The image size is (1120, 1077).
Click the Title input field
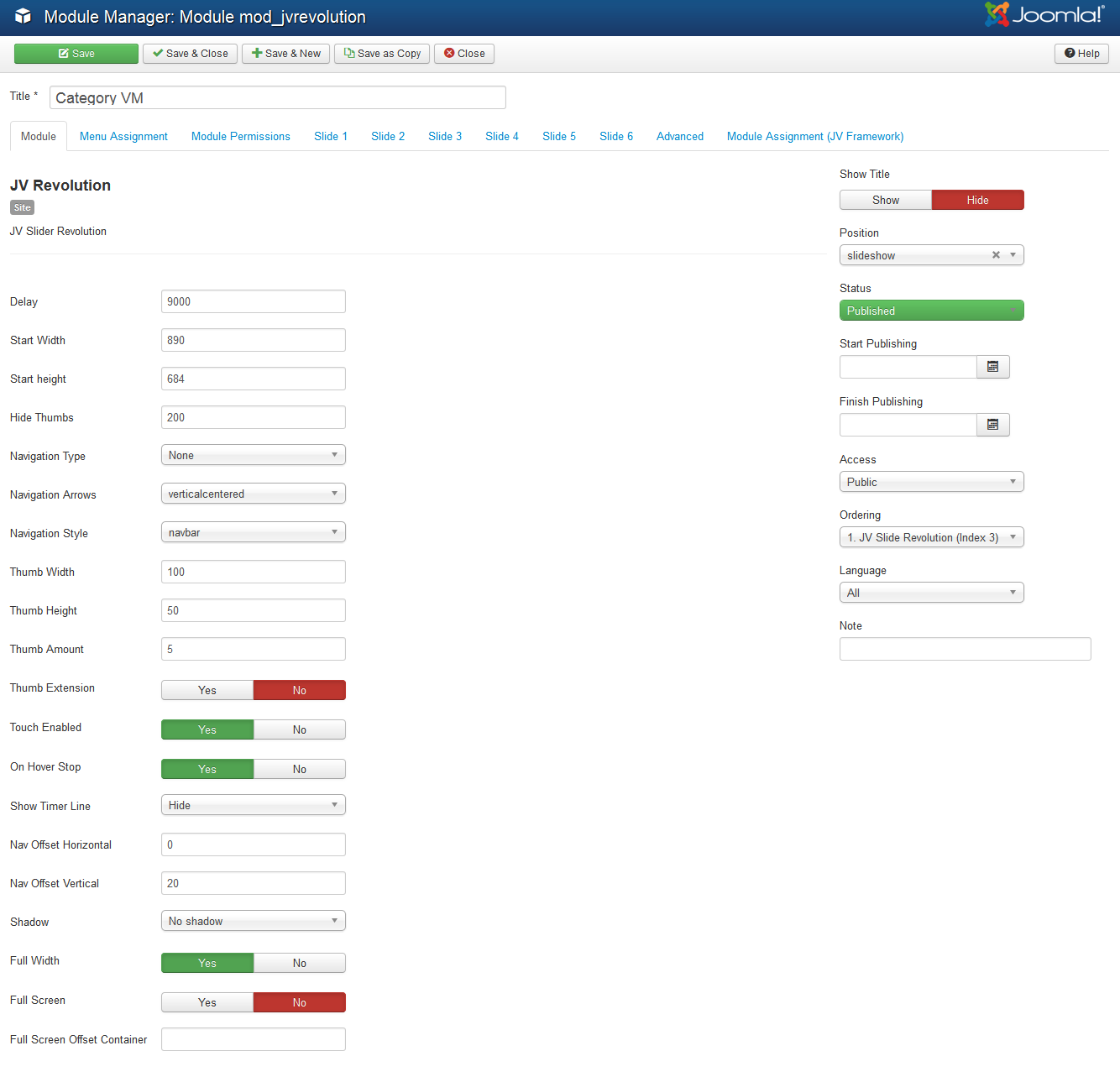tap(278, 97)
